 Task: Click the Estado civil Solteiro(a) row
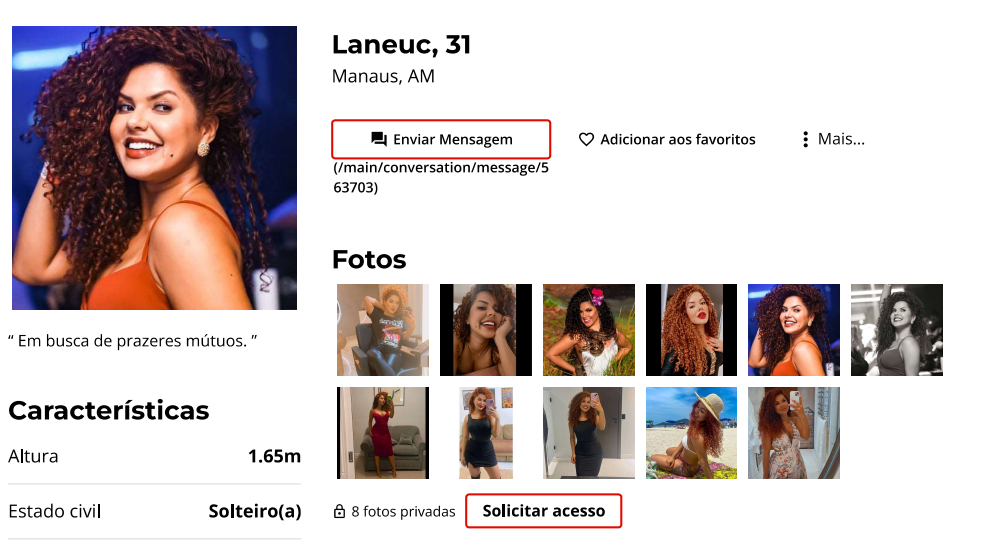[x=154, y=511]
